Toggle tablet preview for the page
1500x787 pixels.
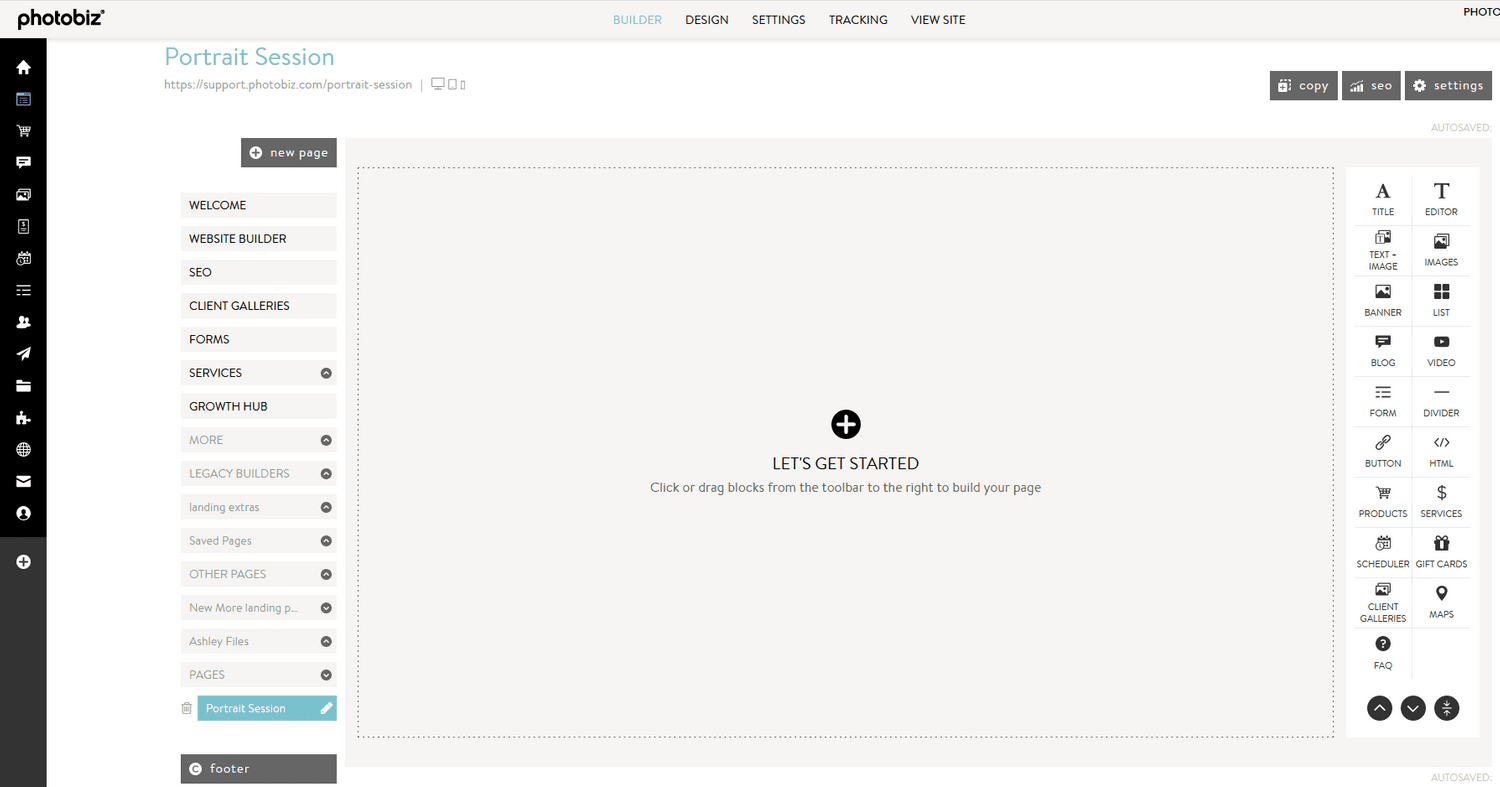452,84
